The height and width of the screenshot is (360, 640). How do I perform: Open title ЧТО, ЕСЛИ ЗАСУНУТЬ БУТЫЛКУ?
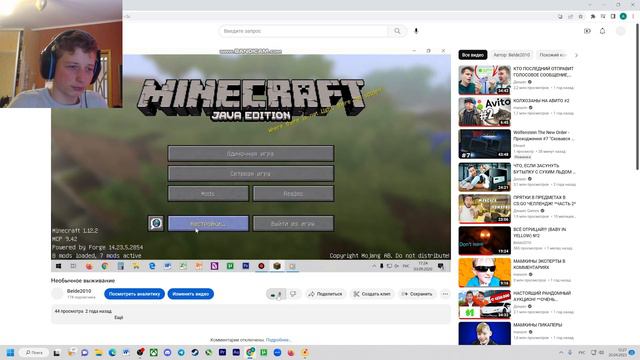tap(544, 169)
